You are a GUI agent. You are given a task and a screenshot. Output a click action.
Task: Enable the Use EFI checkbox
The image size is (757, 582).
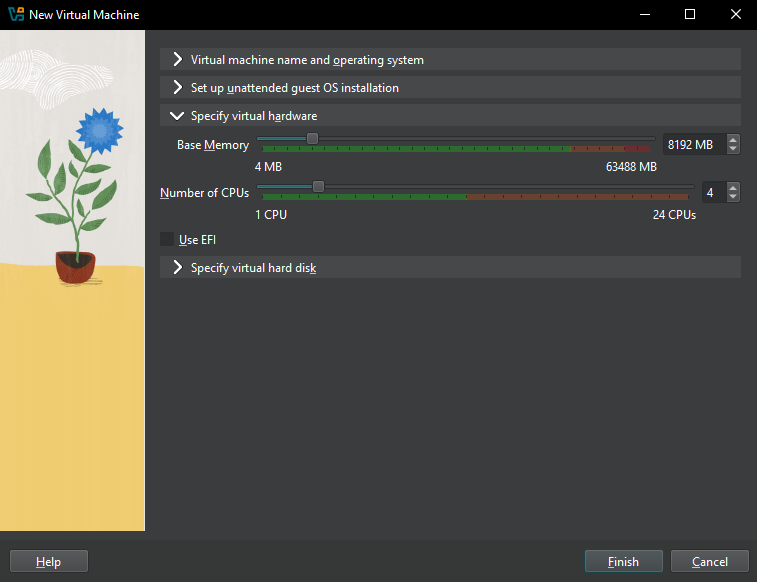pyautogui.click(x=167, y=240)
